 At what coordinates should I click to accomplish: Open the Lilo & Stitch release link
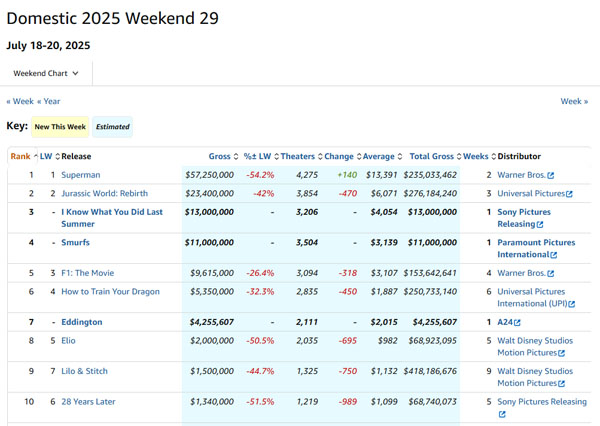[x=84, y=371]
